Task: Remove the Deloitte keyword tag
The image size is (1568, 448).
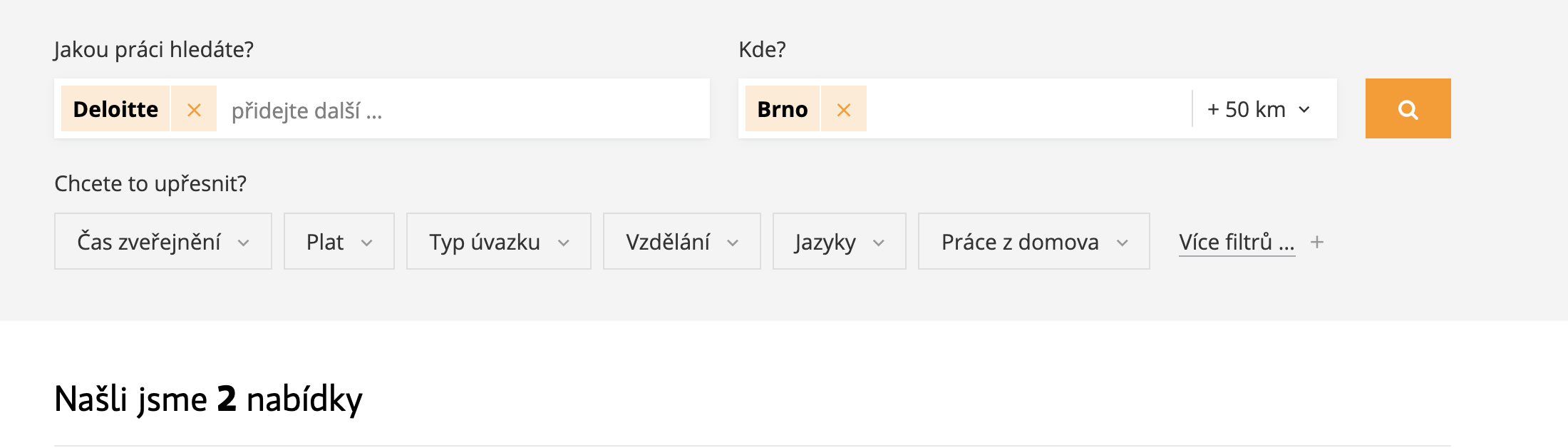Action: pyautogui.click(x=194, y=109)
